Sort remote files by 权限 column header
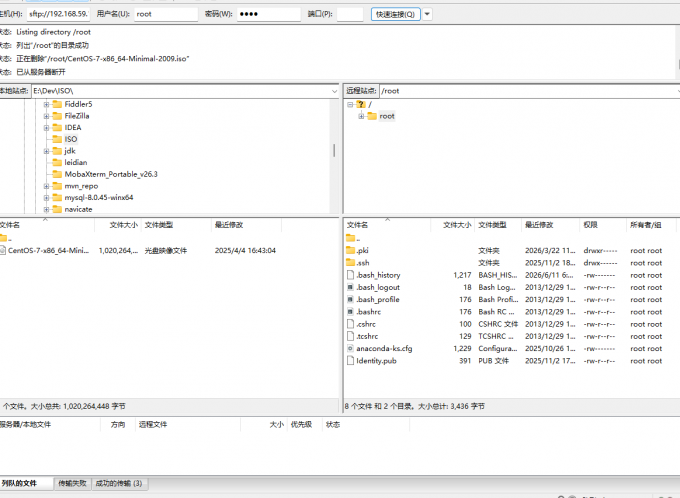The height and width of the screenshot is (498, 680). [602, 225]
